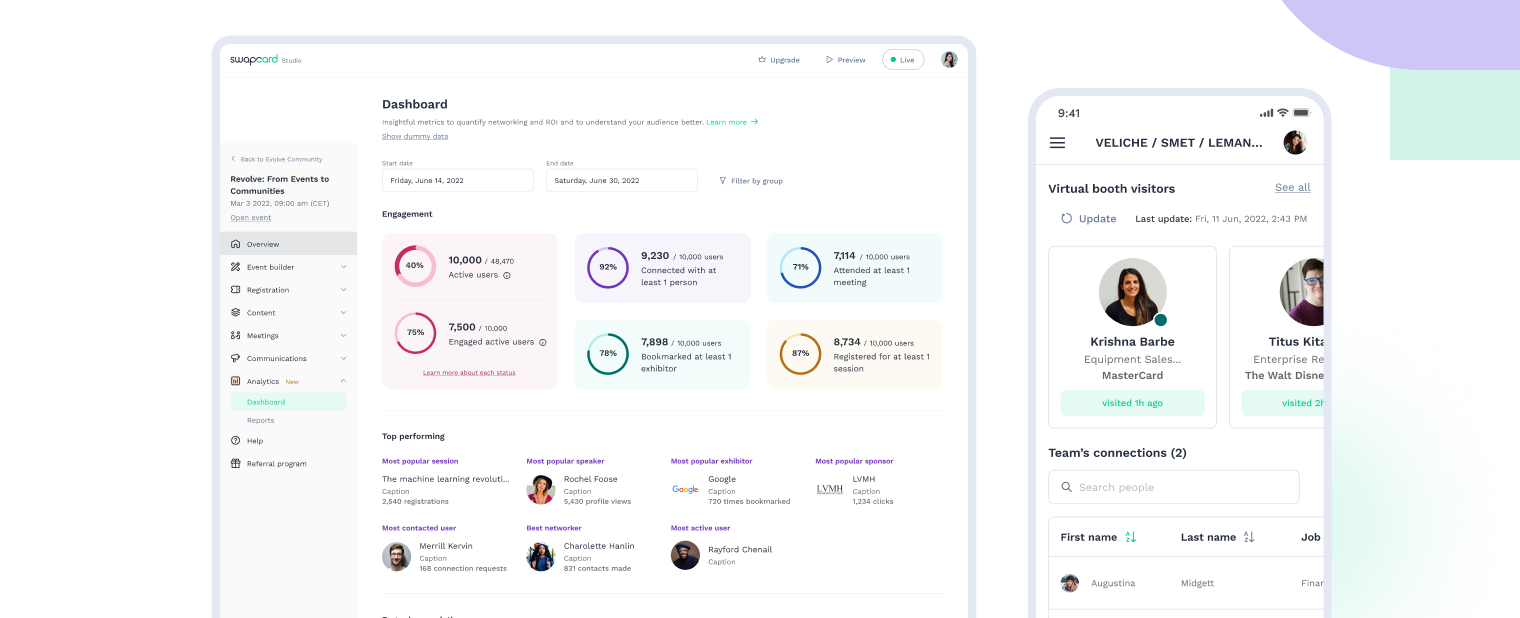Click the Google exhibitor logo
The height and width of the screenshot is (618, 1520).
pos(685,489)
